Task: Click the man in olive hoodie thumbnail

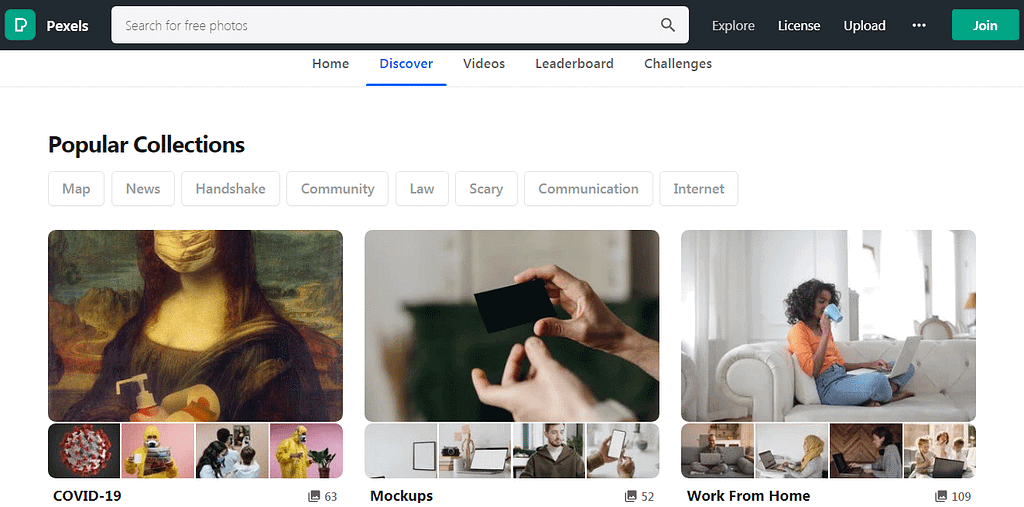Action: coord(549,451)
